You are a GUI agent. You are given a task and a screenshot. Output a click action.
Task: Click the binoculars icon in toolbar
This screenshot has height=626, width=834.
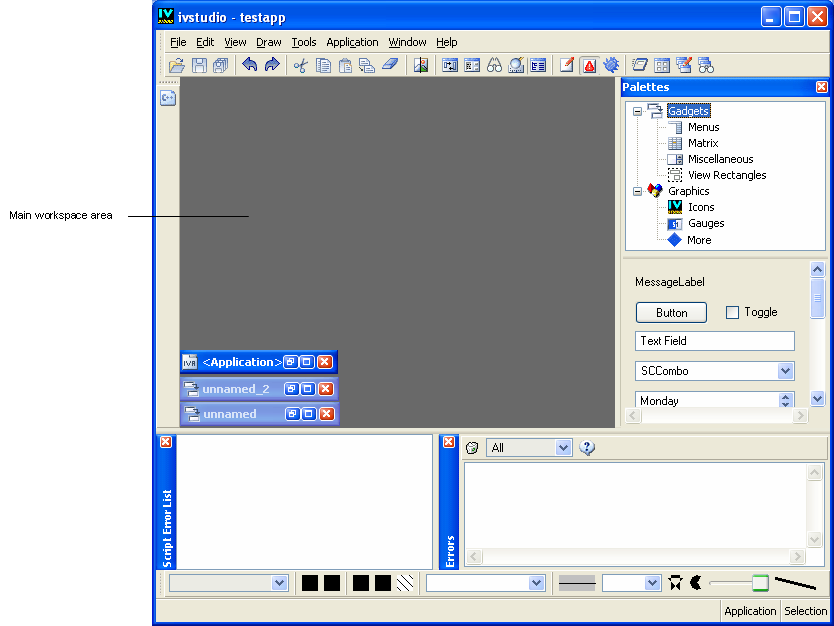[494, 66]
